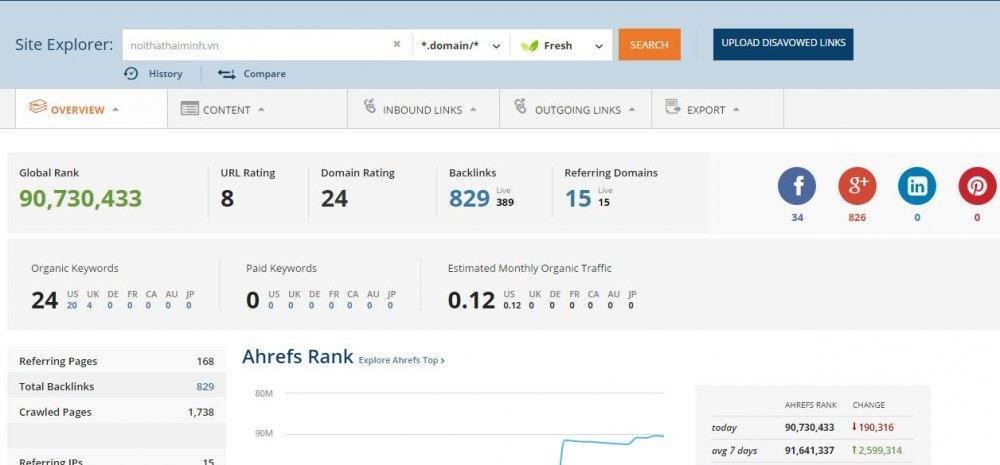1000x465 pixels.
Task: Click the Google Plus count 826
Action: click(857, 218)
